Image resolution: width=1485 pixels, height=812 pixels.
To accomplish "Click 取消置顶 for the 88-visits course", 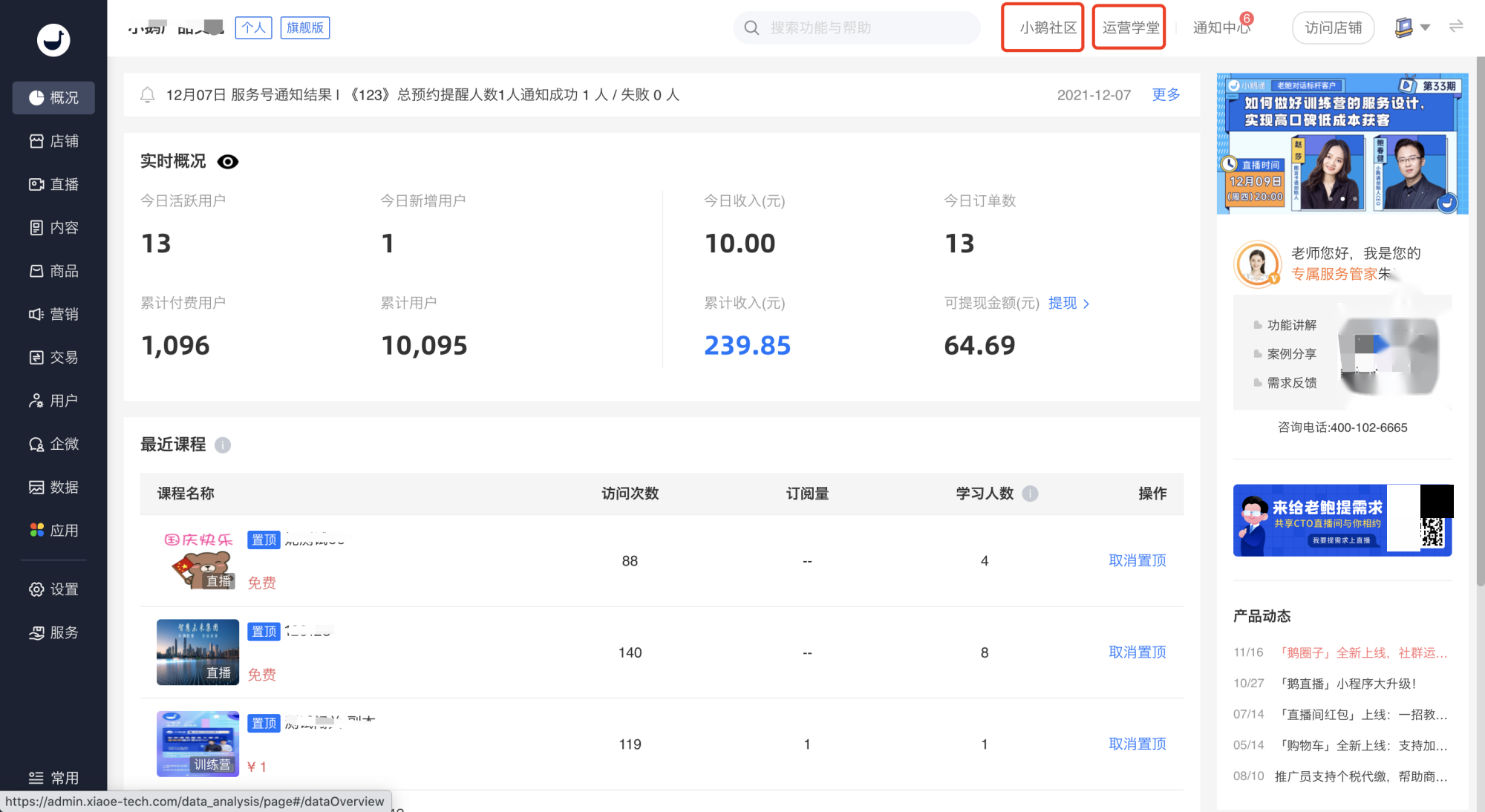I will point(1137,560).
